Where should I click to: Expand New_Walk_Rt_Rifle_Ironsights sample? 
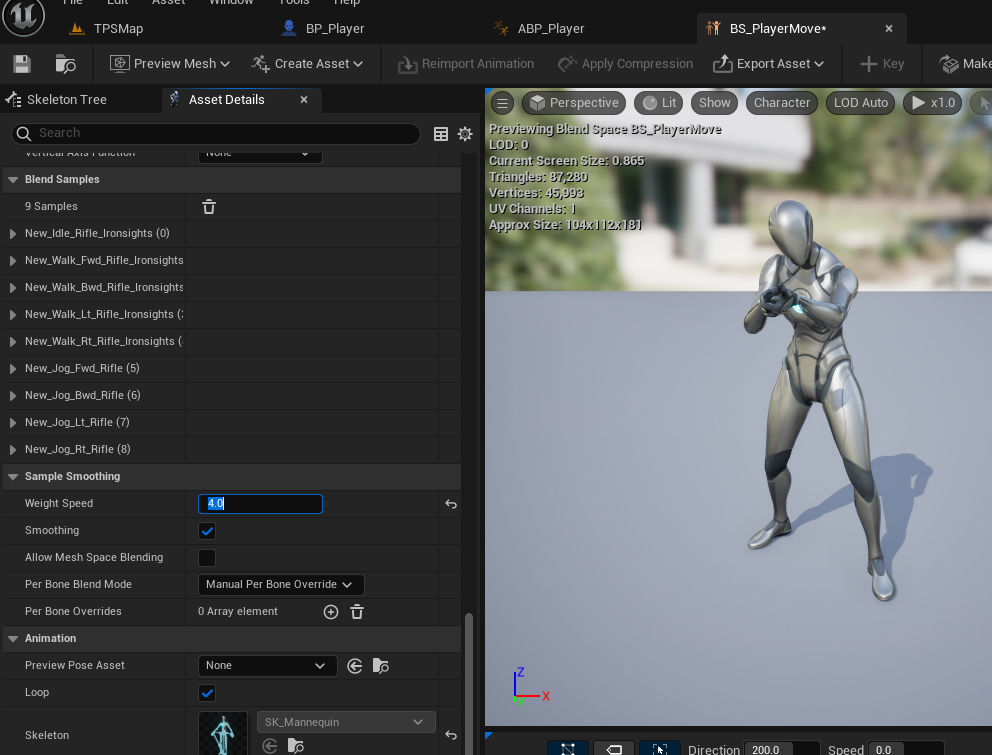point(13,342)
